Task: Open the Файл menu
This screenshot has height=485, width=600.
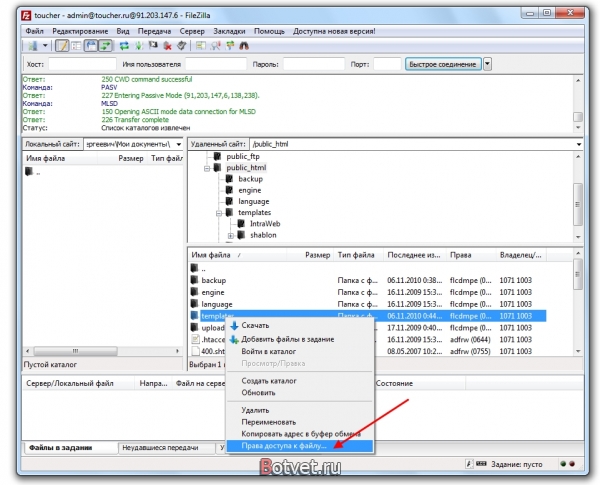Action: [x=34, y=31]
